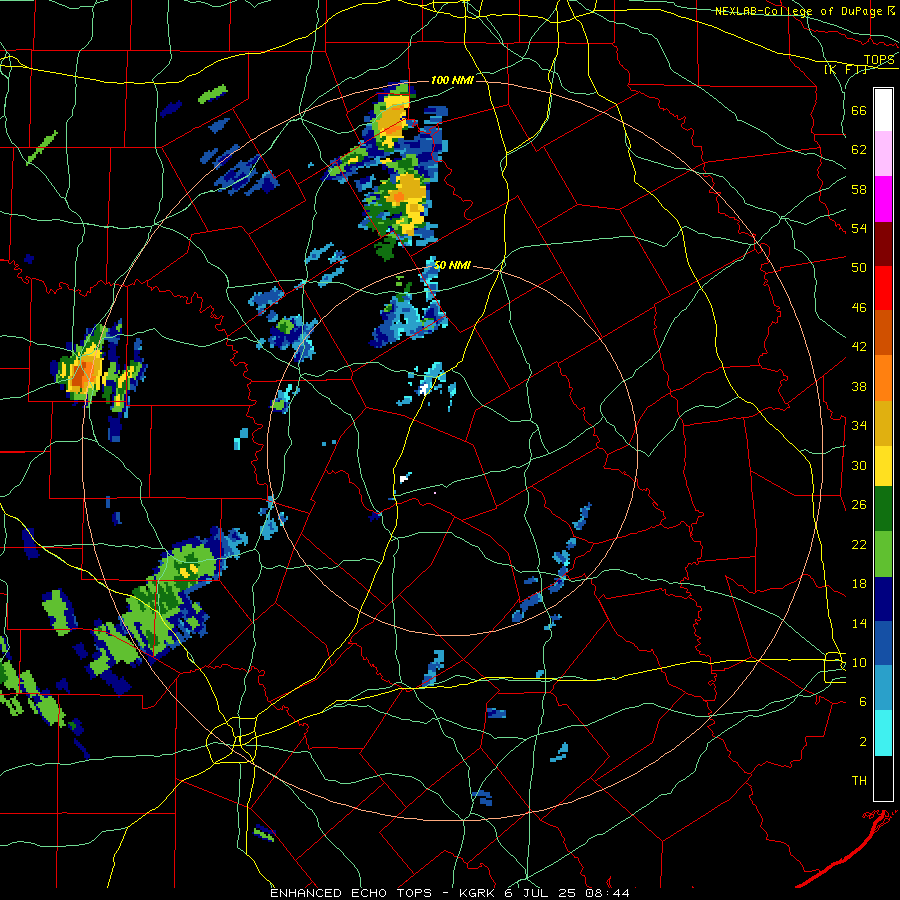The image size is (900, 900).
Task: Click the black TH legend swatch
Action: pyautogui.click(x=883, y=778)
